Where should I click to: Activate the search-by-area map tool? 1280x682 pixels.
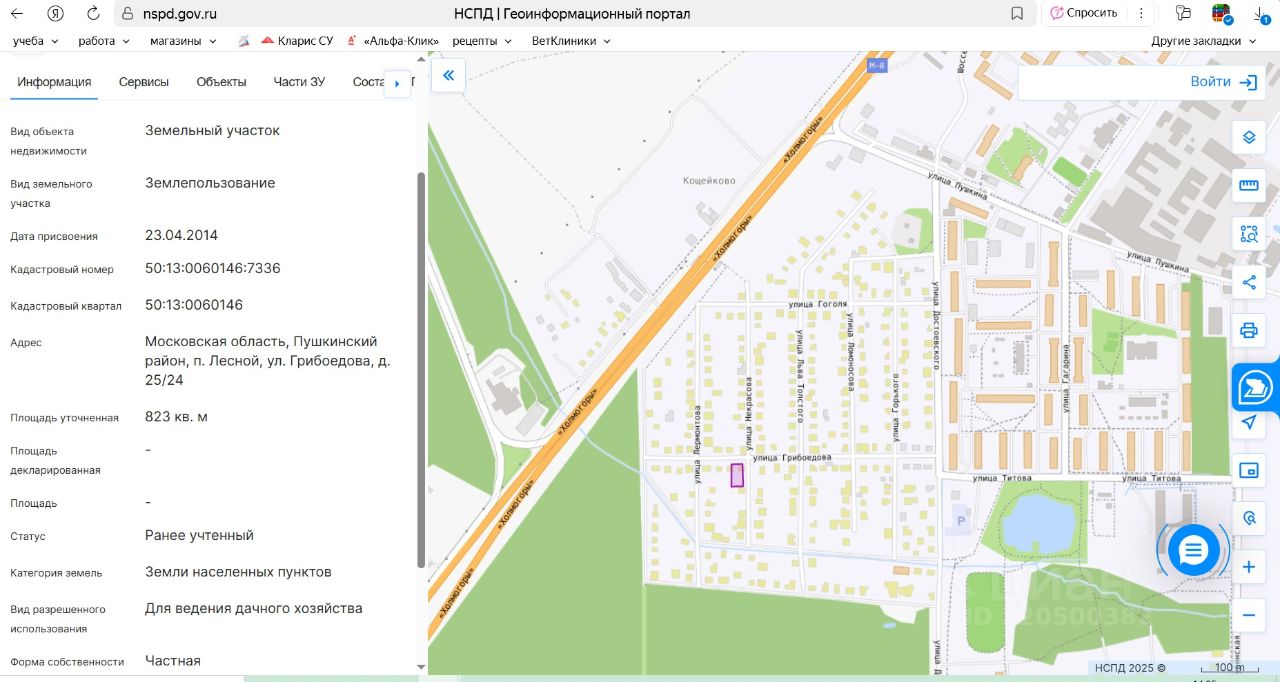[1248, 234]
